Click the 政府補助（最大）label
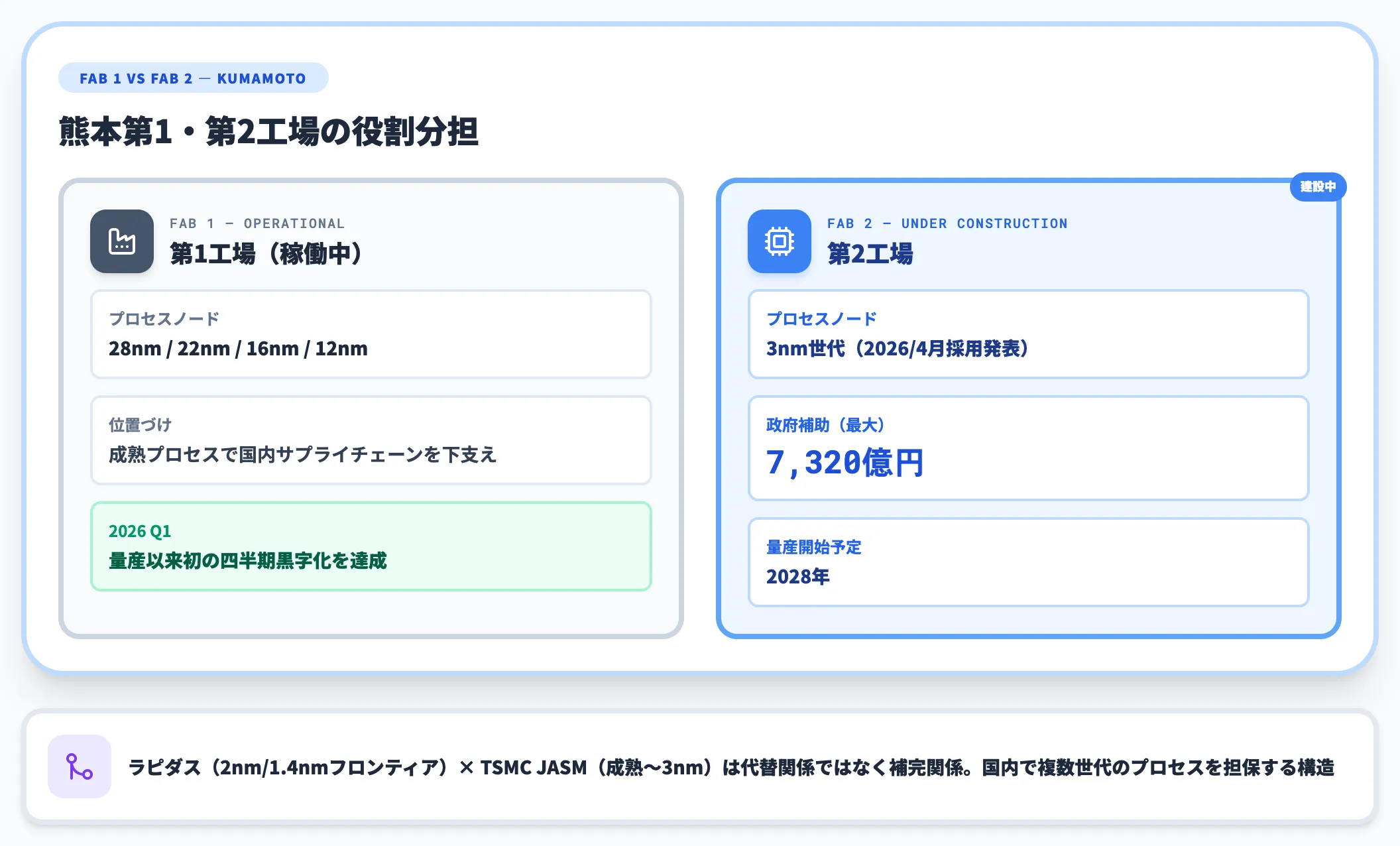 [x=826, y=425]
